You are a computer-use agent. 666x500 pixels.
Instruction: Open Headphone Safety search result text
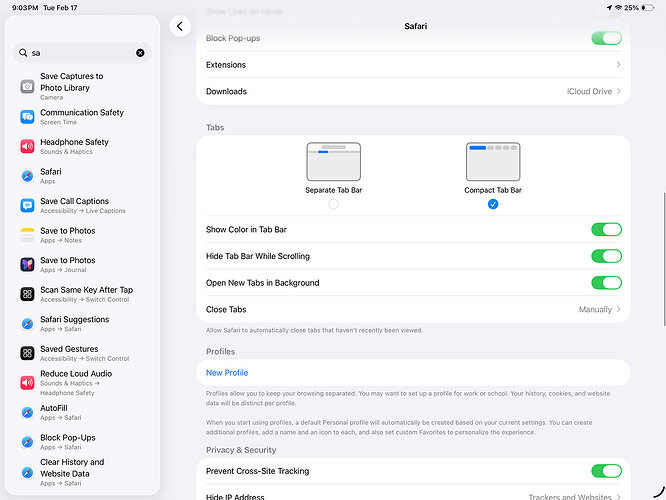tap(74, 142)
